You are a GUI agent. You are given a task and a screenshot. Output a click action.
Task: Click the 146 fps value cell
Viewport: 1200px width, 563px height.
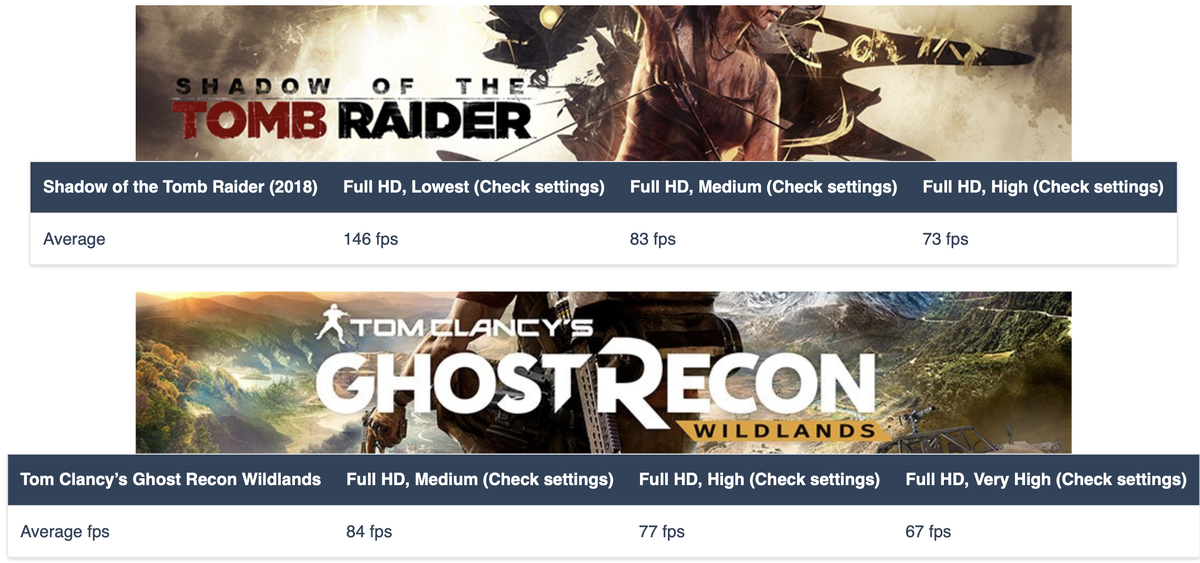click(x=370, y=239)
